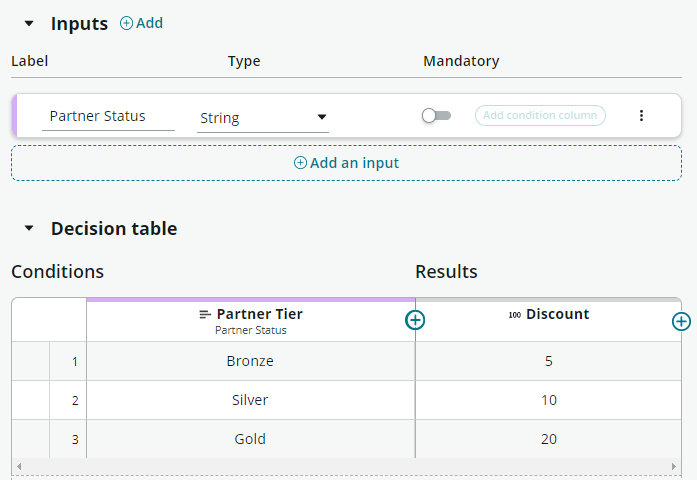
Task: Click the number icon beside Discount
Action: [x=515, y=315]
